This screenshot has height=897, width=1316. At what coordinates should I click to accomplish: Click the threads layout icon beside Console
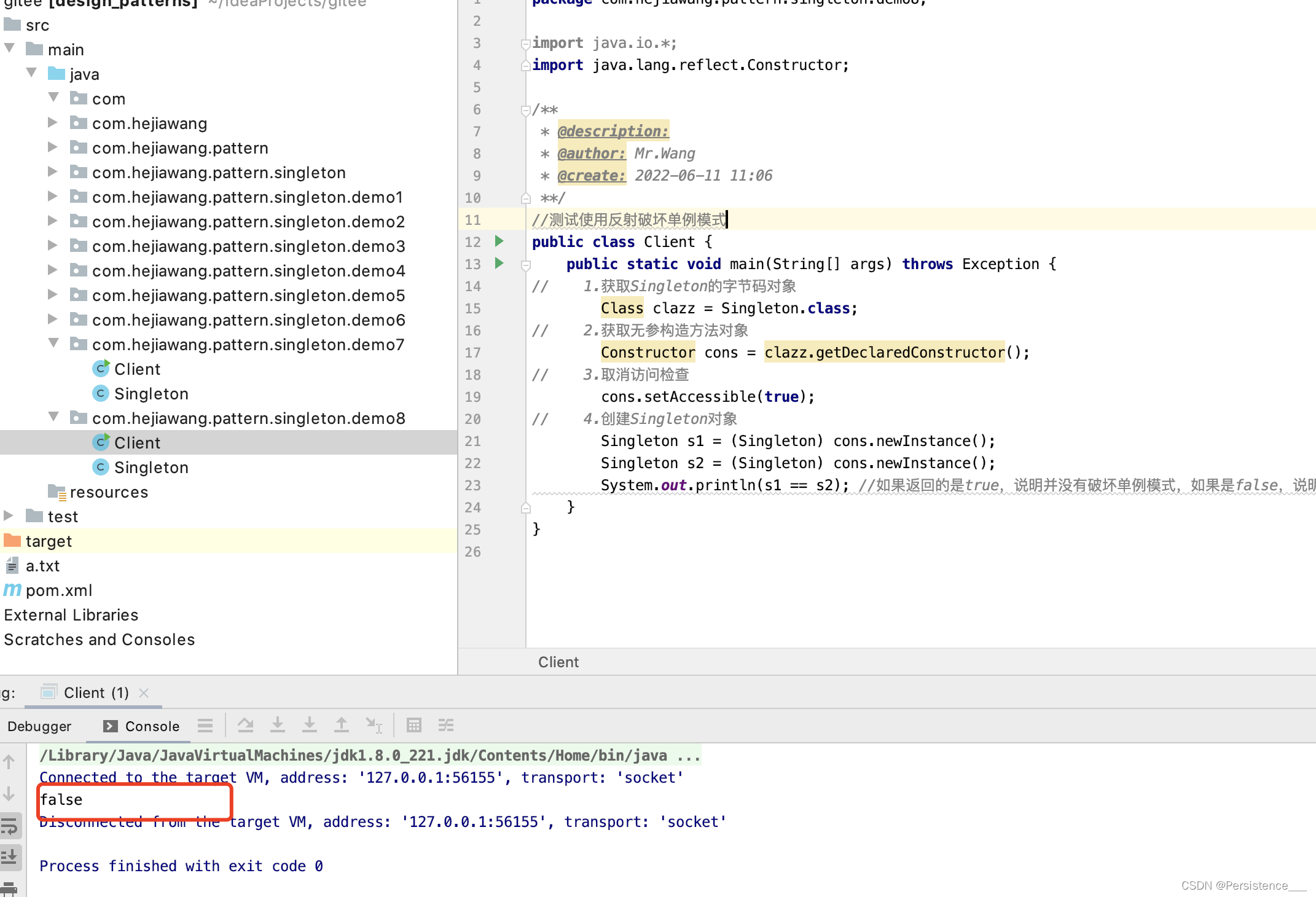205,726
